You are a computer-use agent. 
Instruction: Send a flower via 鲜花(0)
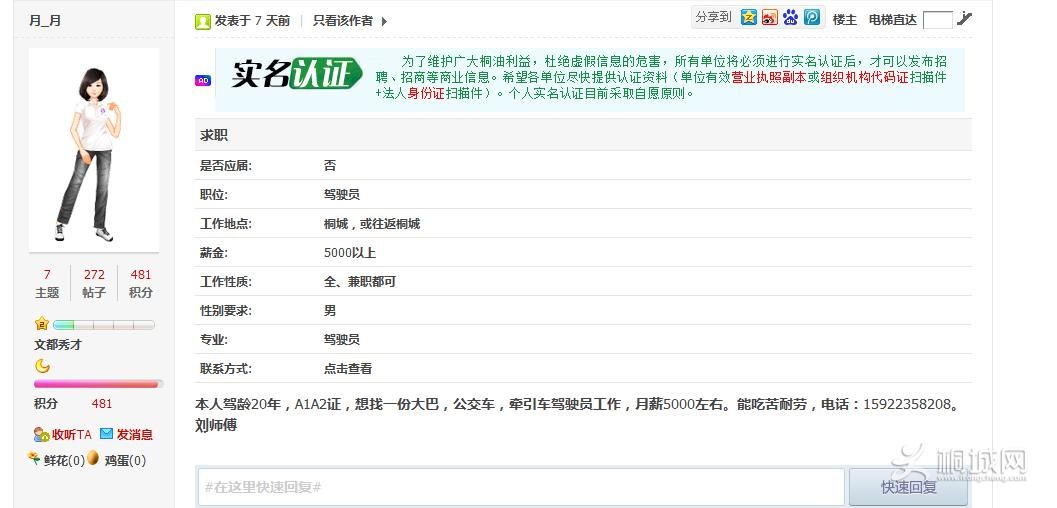(56, 460)
